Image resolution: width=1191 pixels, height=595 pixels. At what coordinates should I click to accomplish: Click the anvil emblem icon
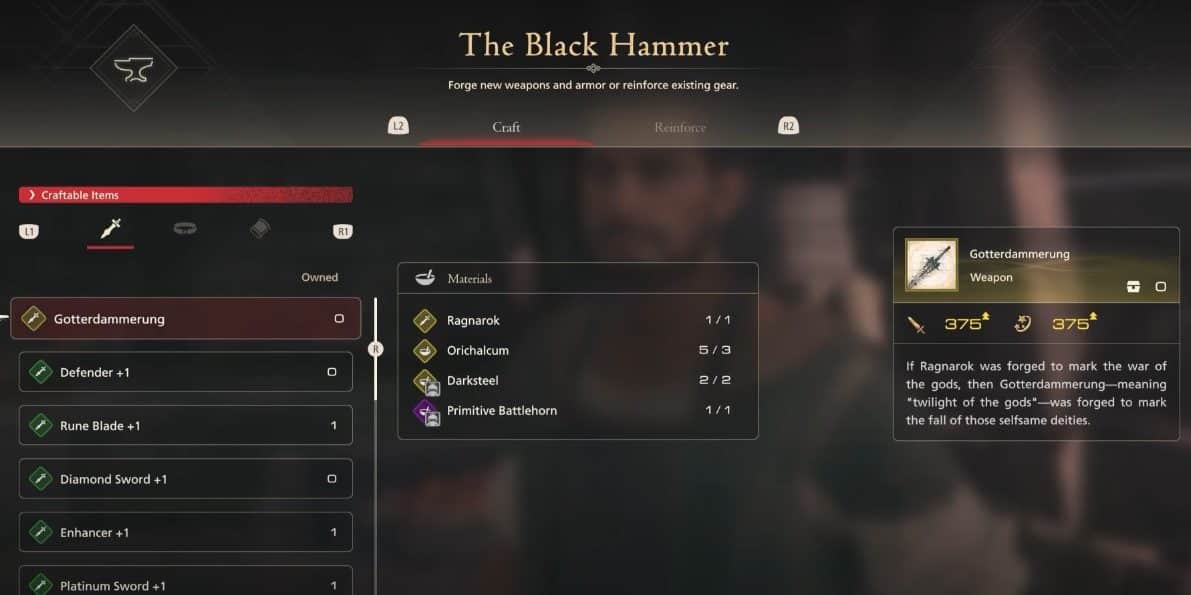coord(134,68)
